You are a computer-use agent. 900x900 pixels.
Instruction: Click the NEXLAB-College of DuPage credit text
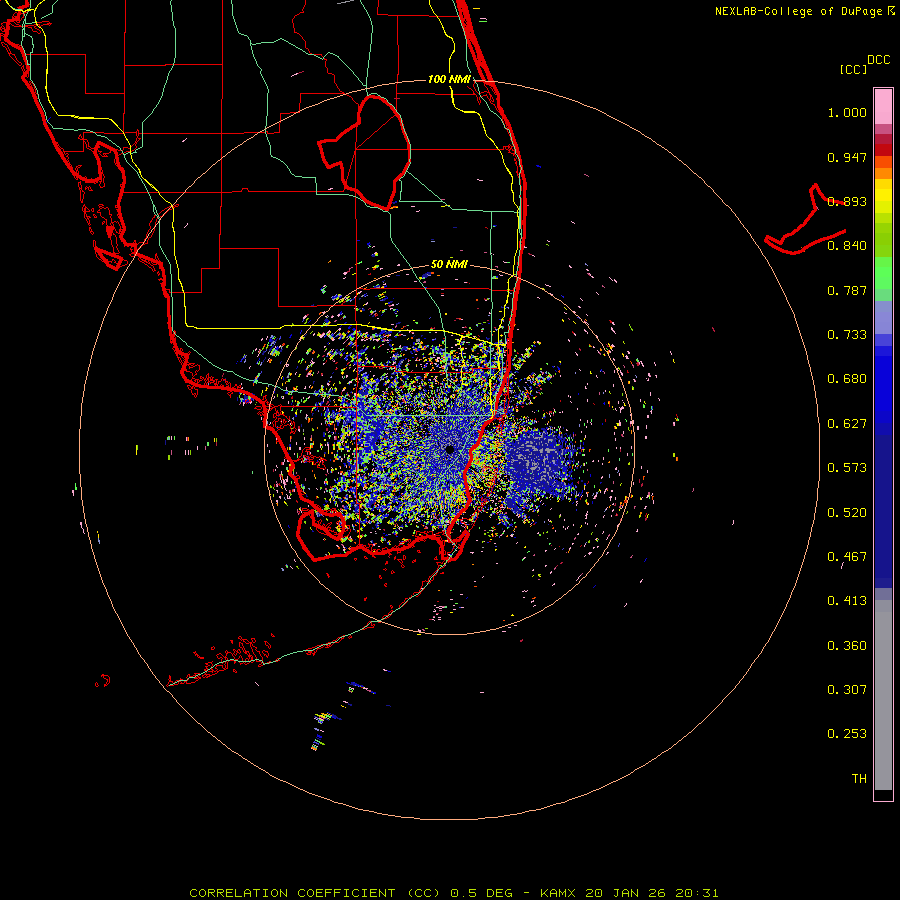(x=799, y=11)
